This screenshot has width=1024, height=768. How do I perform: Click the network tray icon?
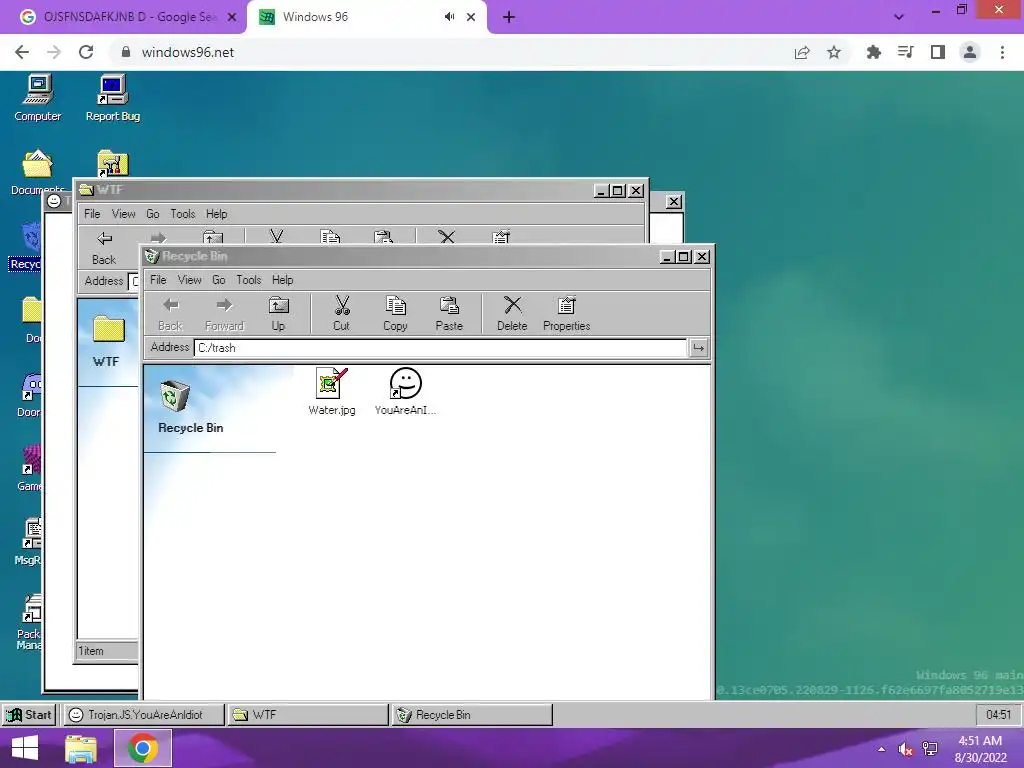click(930, 749)
